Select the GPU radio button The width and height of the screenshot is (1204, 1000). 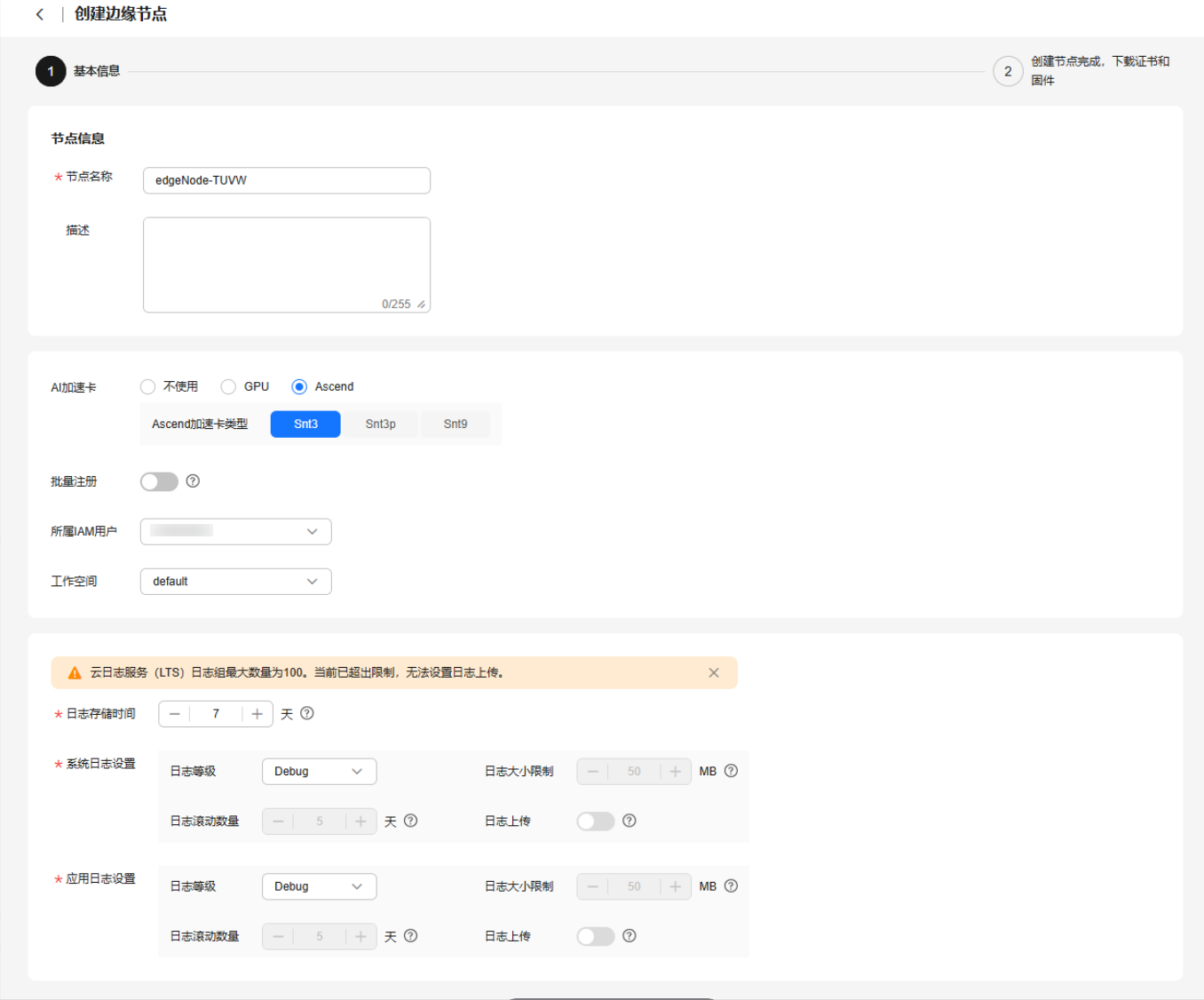point(229,386)
